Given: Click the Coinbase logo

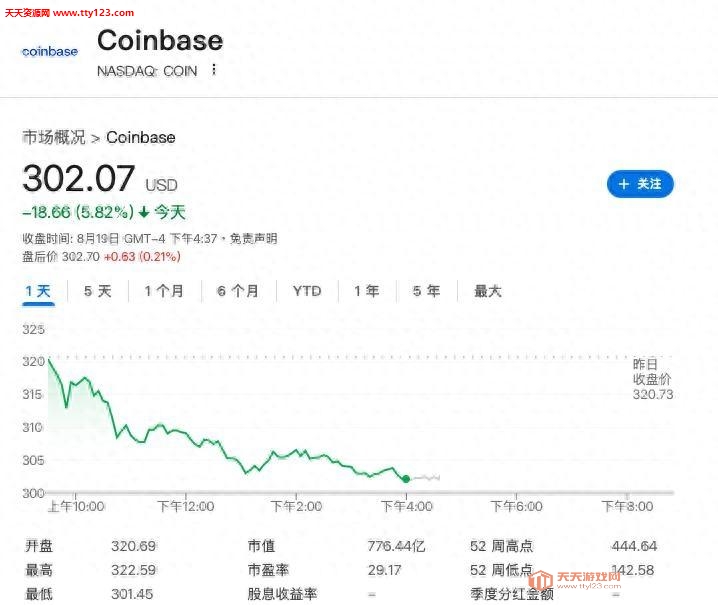Looking at the screenshot, I should pyautogui.click(x=50, y=51).
